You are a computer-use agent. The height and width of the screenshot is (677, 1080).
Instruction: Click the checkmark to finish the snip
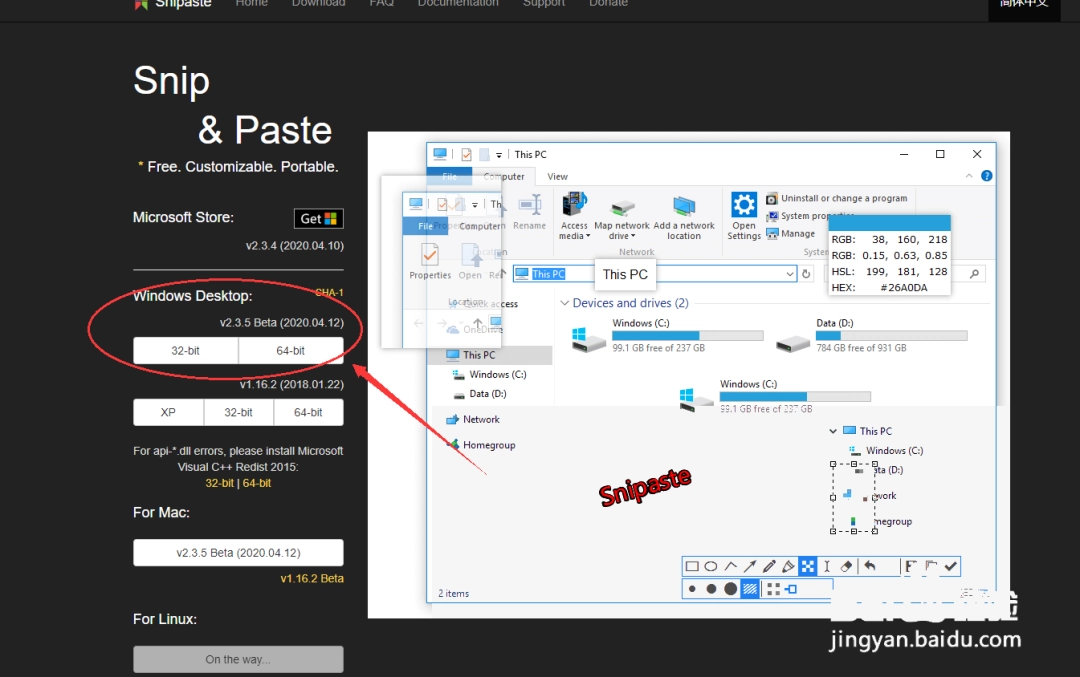pos(951,566)
